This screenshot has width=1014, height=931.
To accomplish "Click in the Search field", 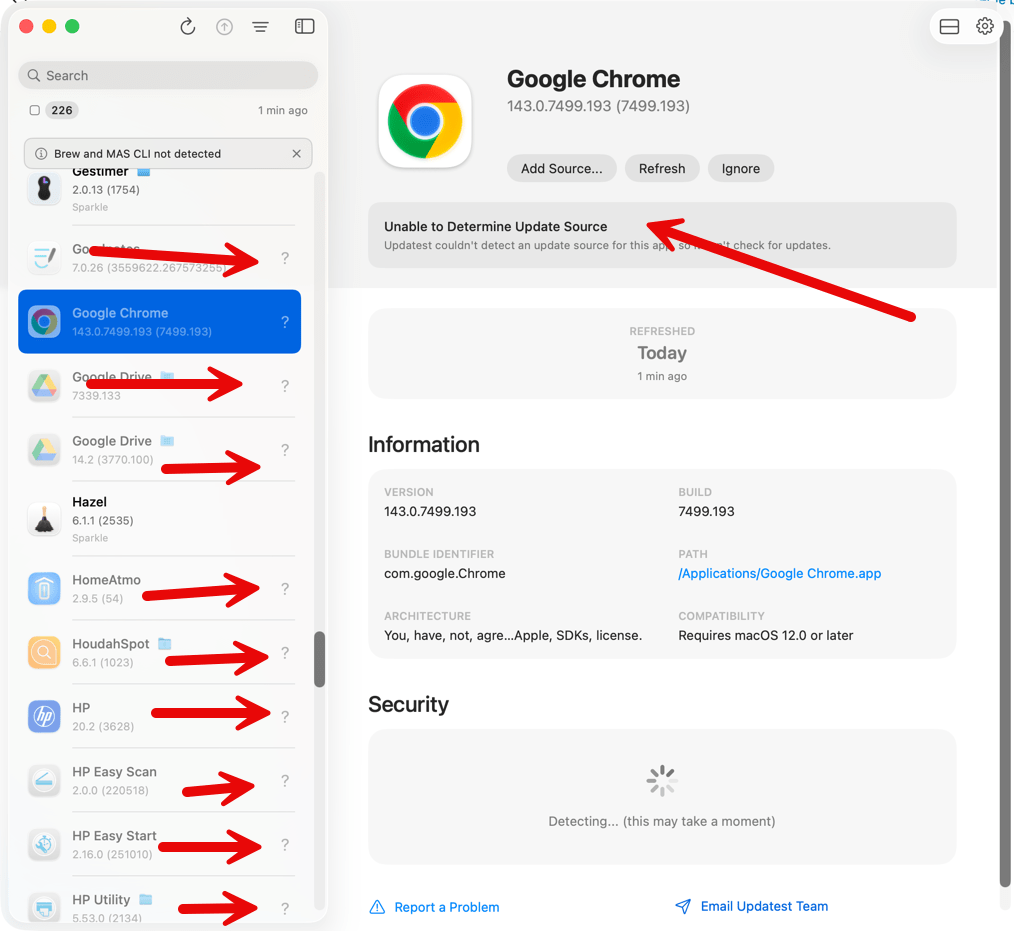I will click(168, 76).
